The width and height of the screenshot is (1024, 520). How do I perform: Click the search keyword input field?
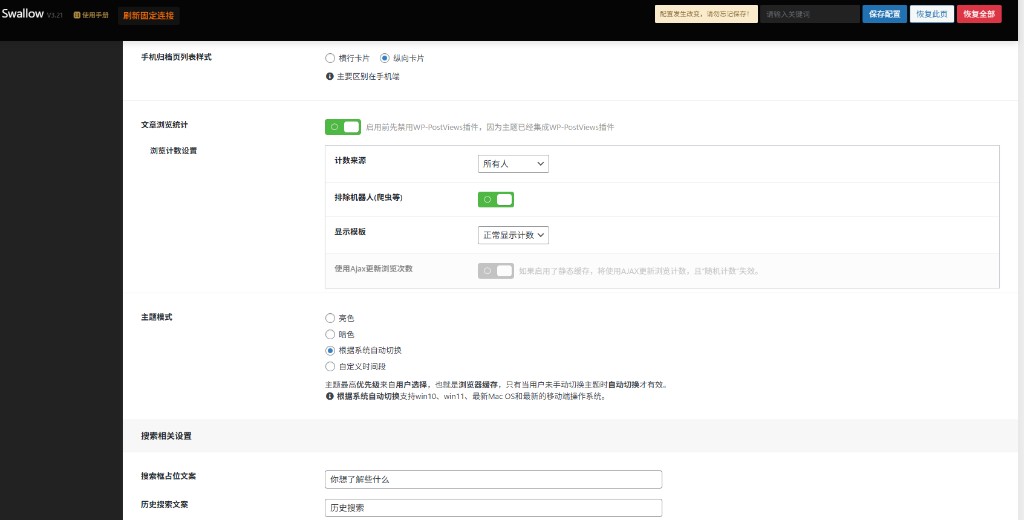809,14
